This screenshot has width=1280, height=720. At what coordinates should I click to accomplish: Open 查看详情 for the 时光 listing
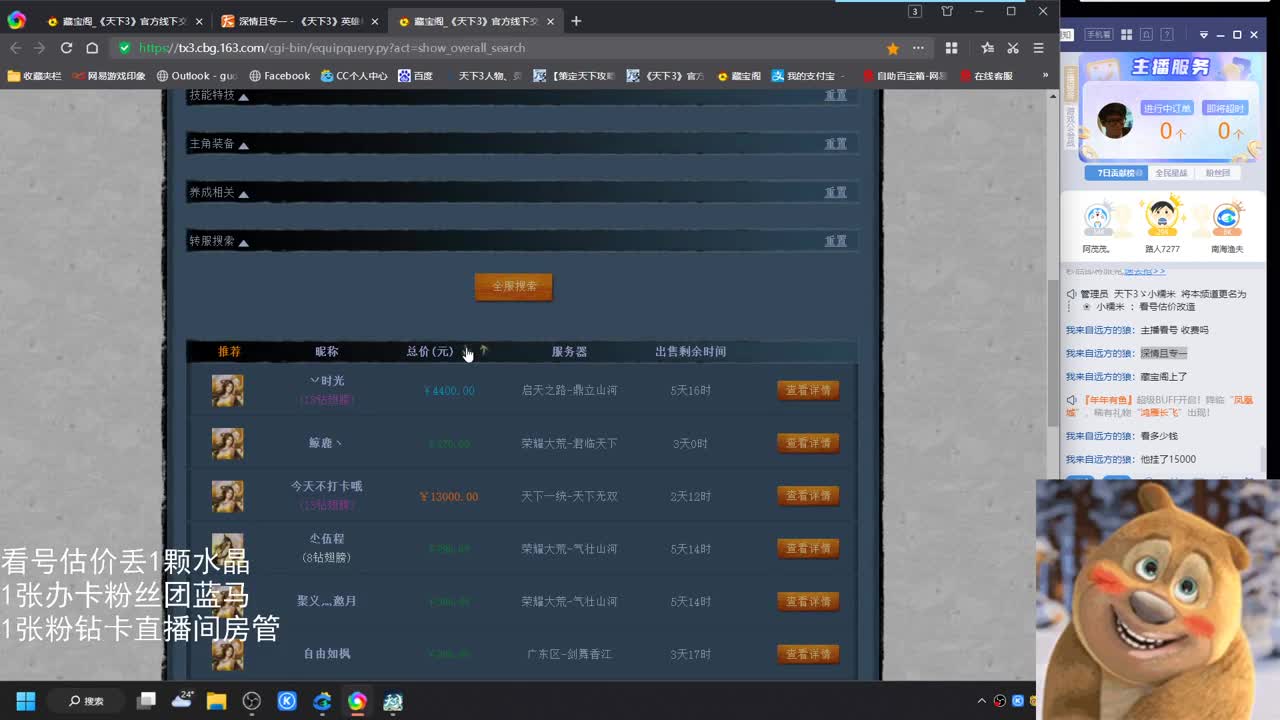point(808,390)
